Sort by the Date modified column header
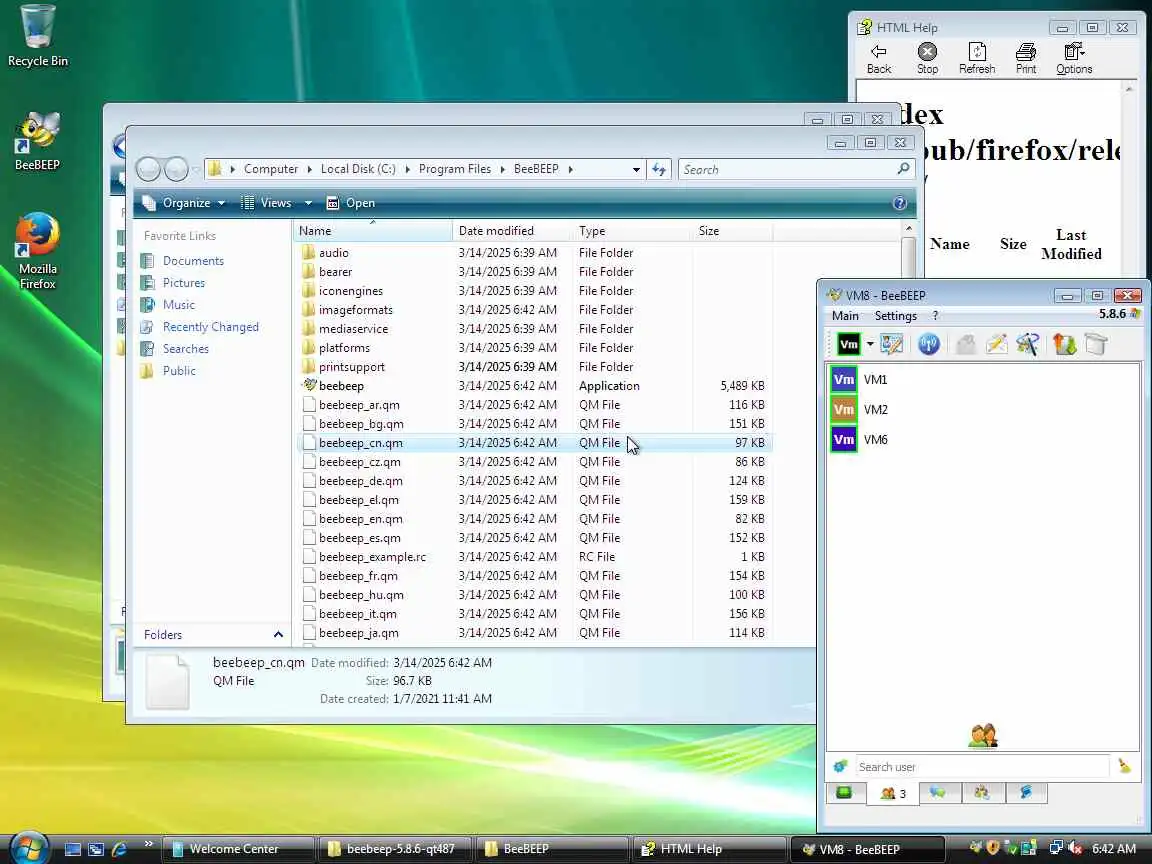The width and height of the screenshot is (1152, 864). tap(512, 231)
